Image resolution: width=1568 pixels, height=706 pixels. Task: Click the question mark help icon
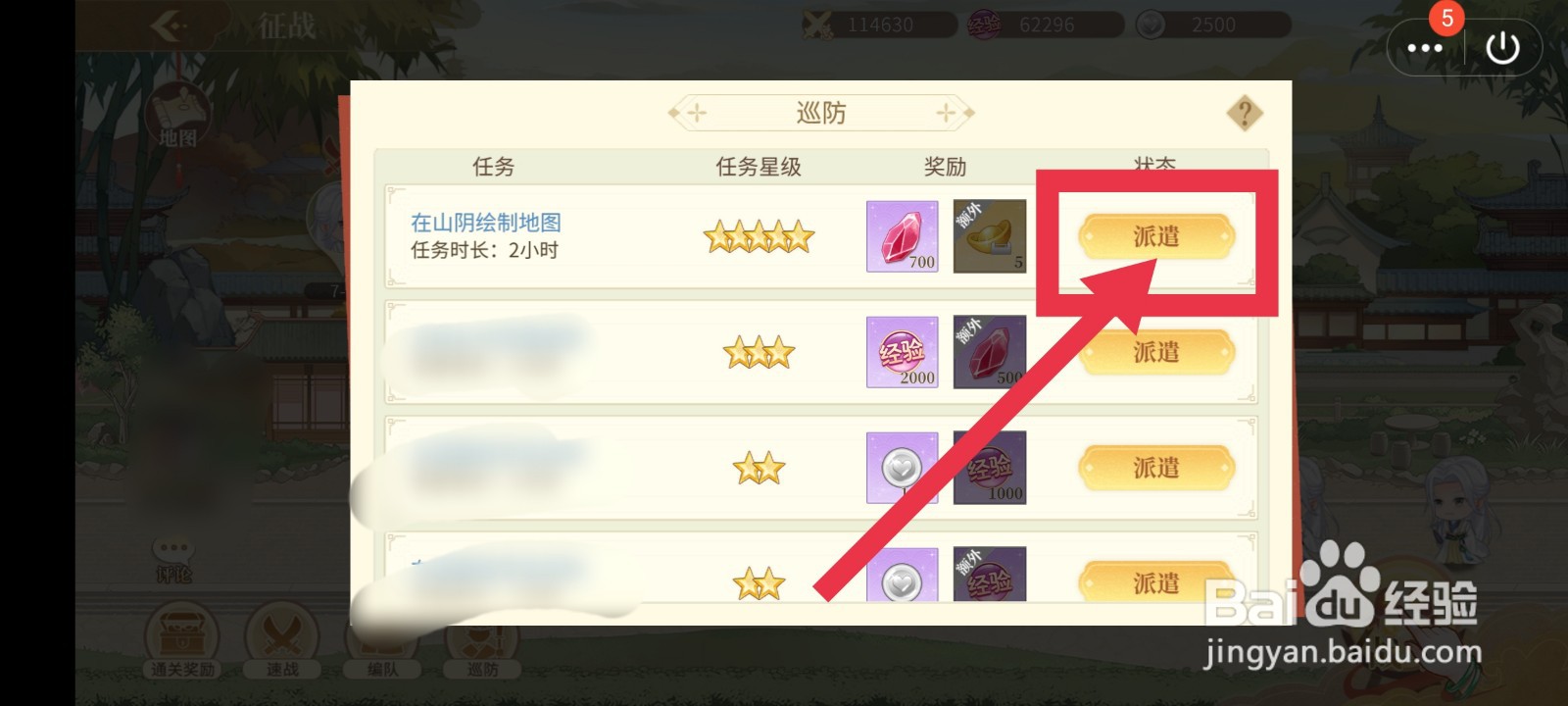[x=1245, y=114]
